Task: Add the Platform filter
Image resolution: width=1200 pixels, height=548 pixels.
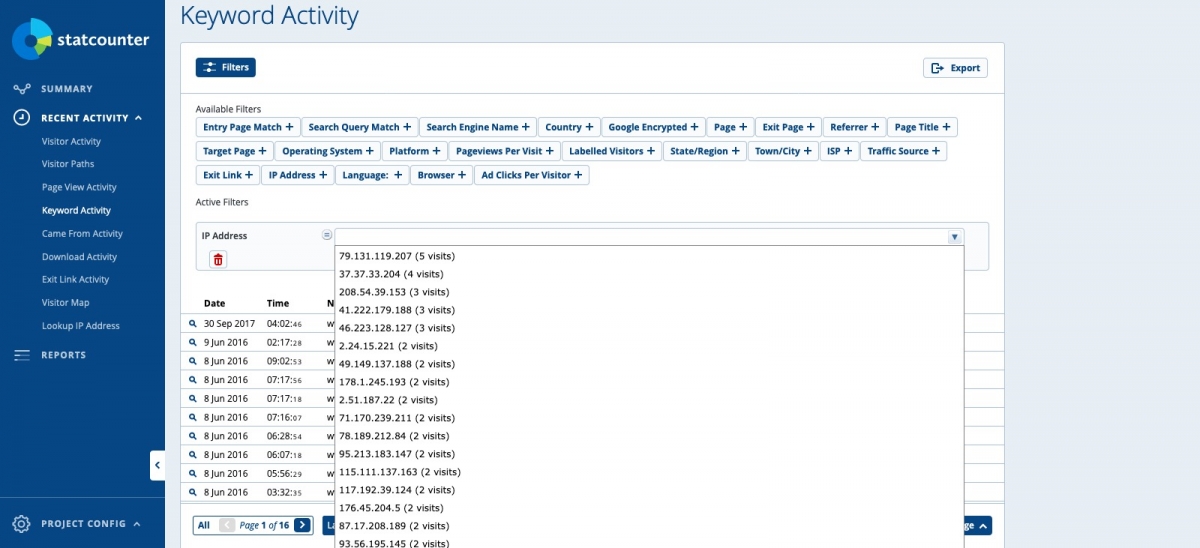Action: tap(415, 151)
